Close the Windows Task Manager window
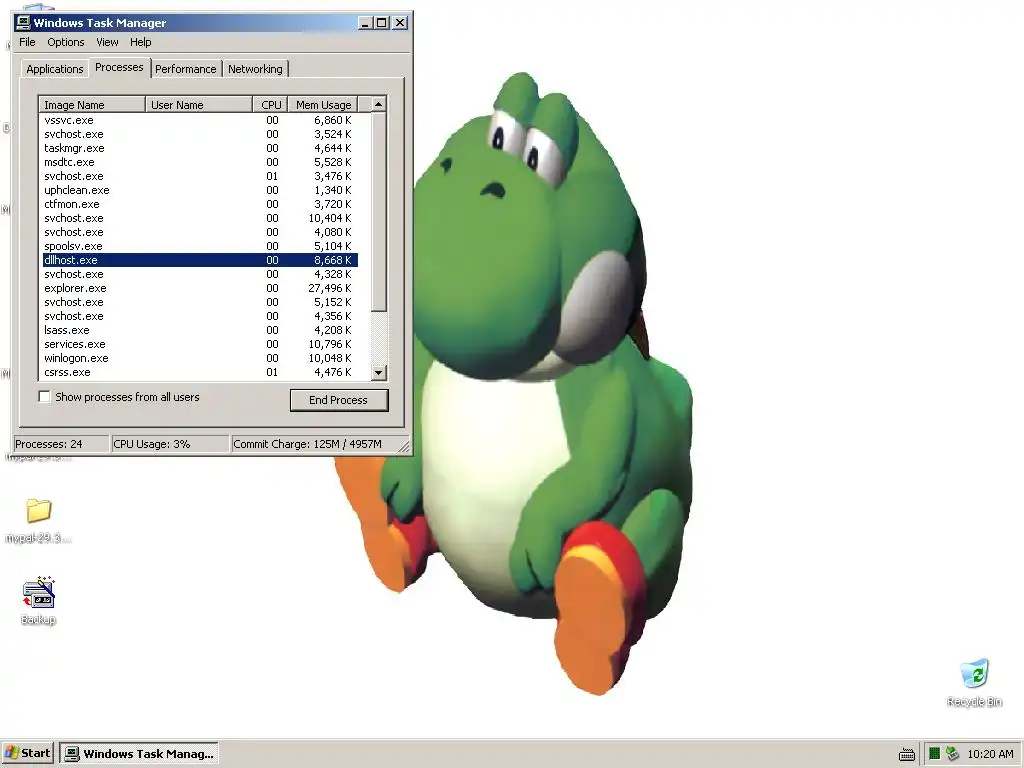 tap(400, 23)
